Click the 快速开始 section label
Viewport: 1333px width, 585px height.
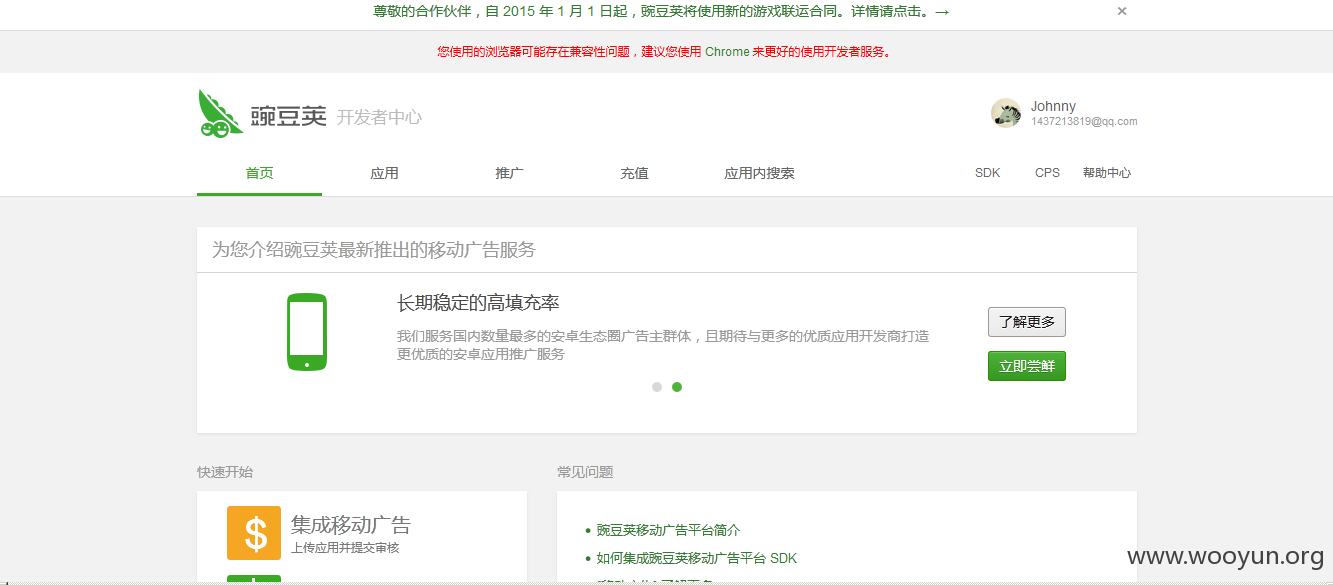225,472
